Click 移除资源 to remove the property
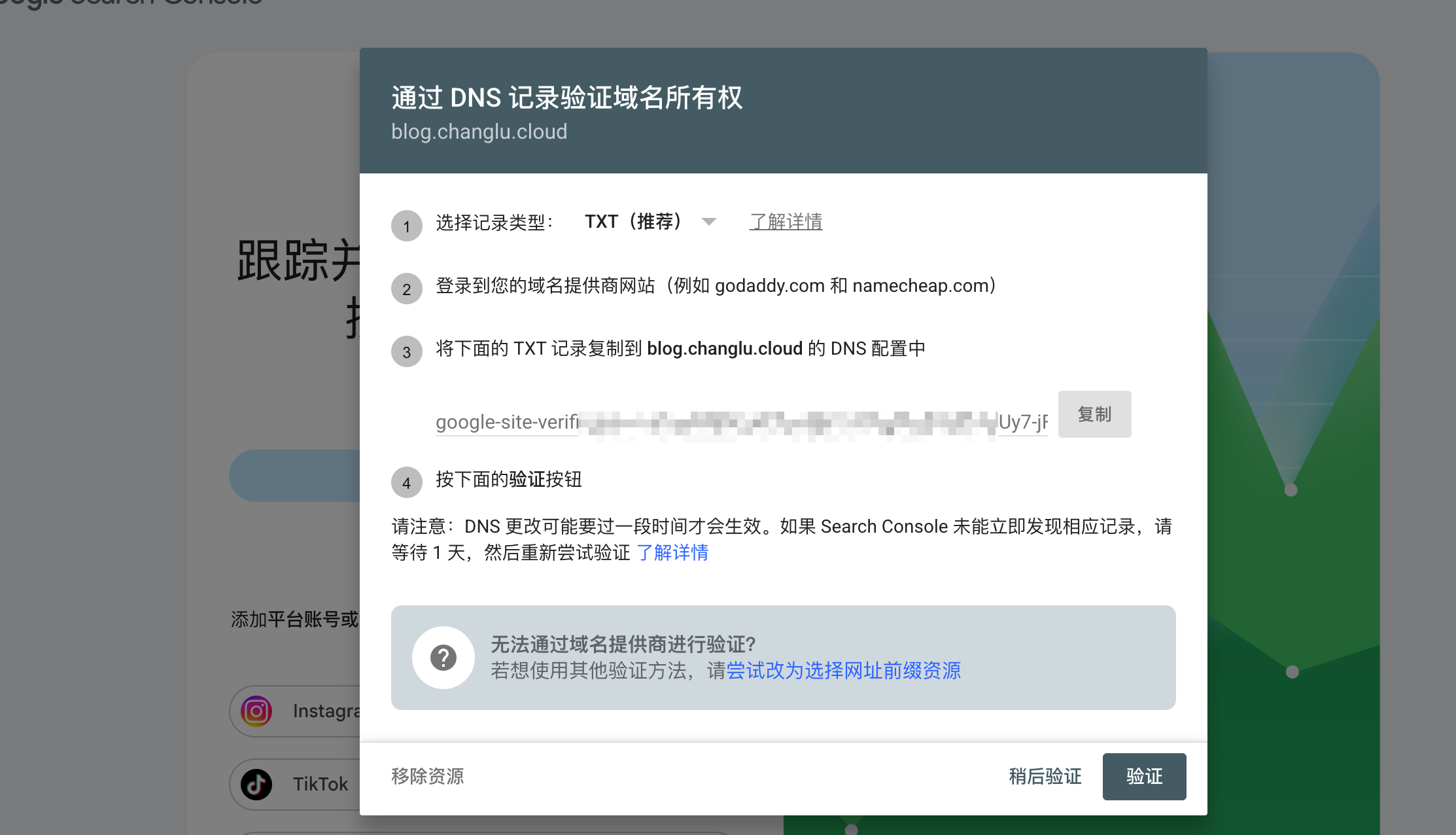This screenshot has width=1456, height=835. [x=428, y=776]
